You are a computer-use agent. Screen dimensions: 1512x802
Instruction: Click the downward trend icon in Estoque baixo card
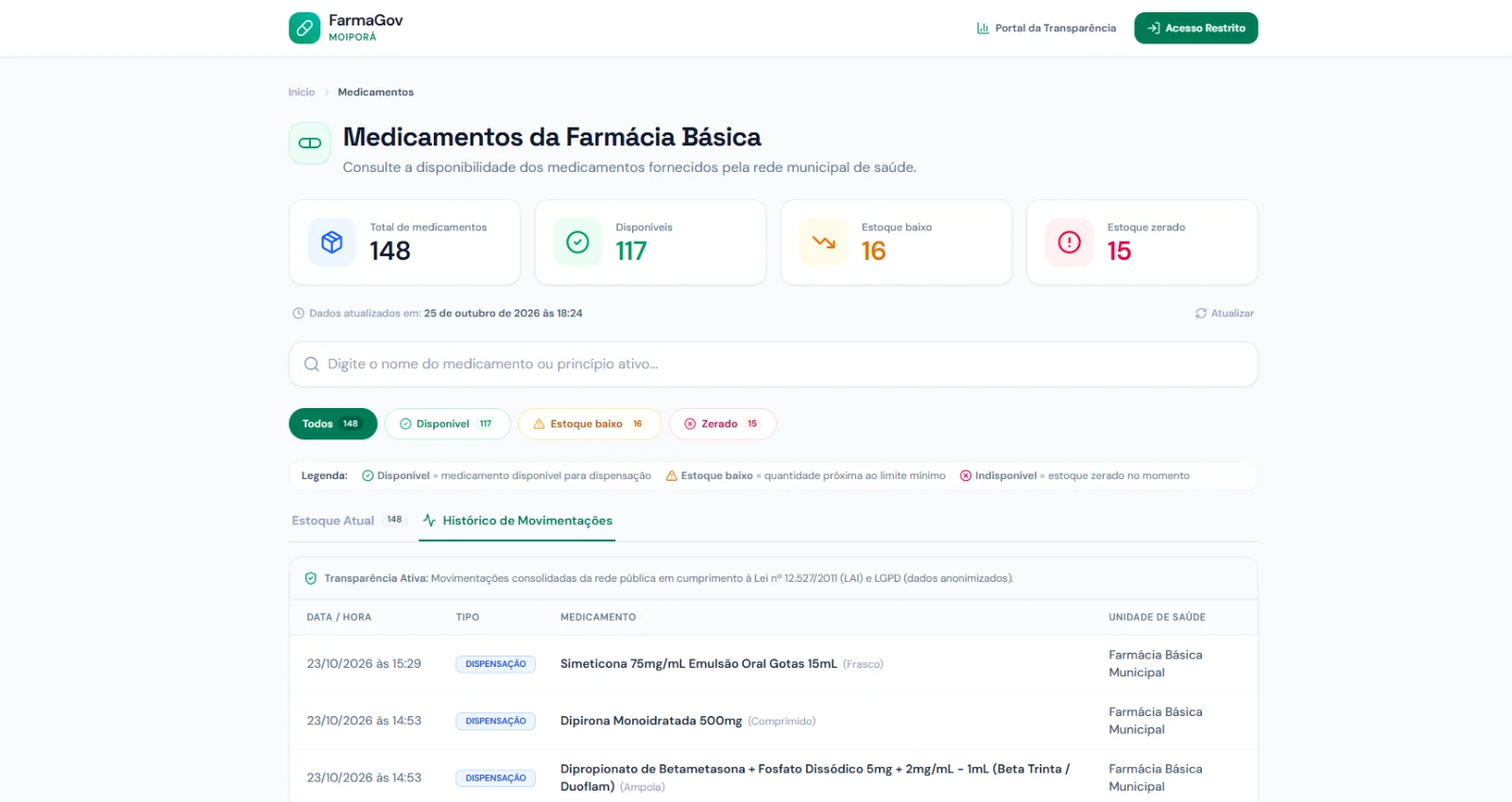[823, 243]
